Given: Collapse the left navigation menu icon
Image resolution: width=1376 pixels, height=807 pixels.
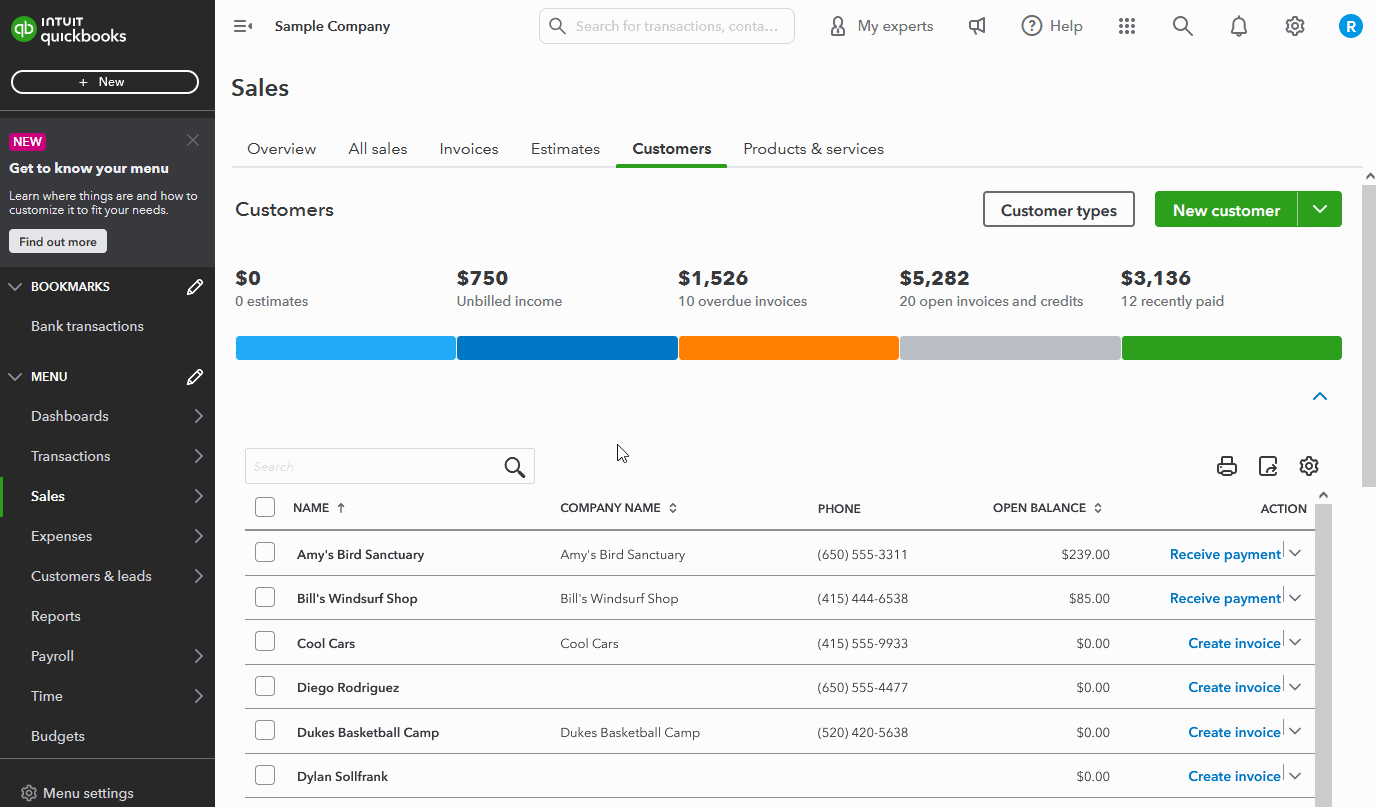Looking at the screenshot, I should [242, 27].
